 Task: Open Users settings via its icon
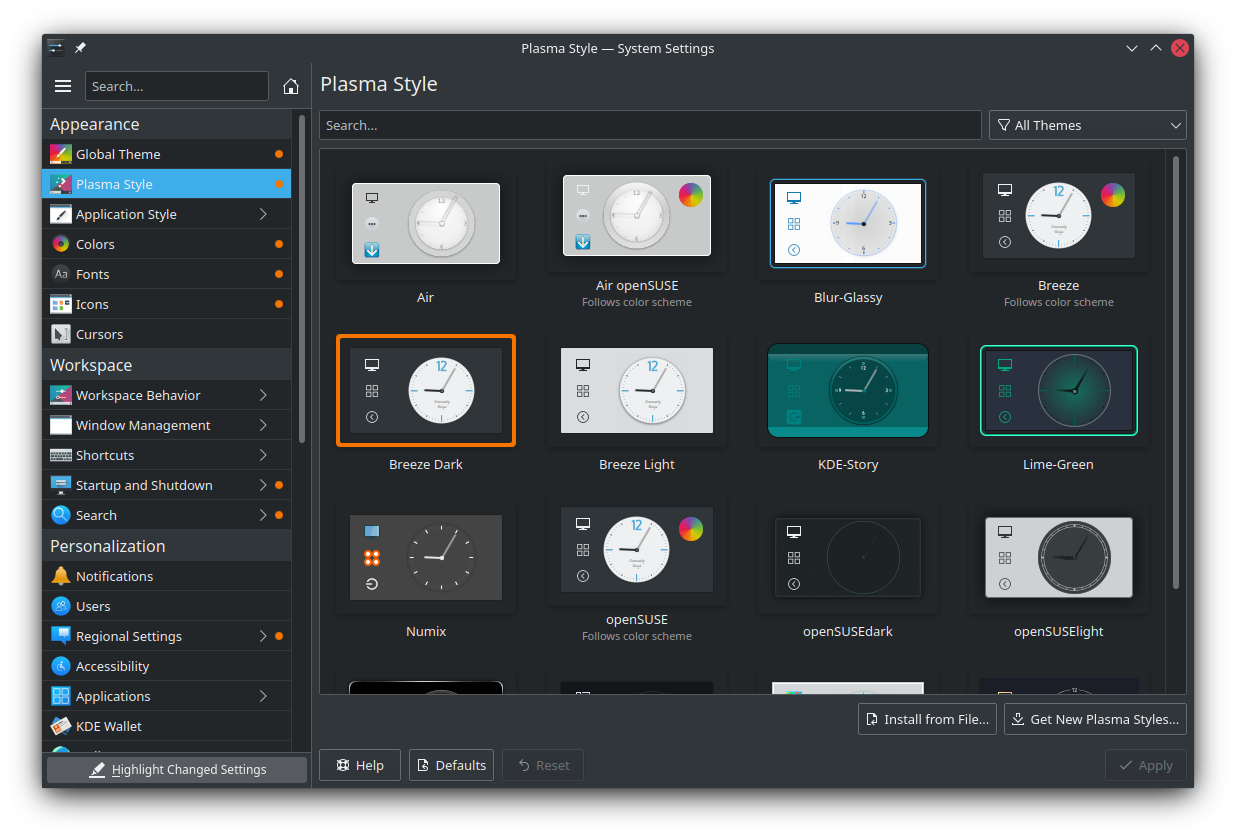click(x=60, y=605)
